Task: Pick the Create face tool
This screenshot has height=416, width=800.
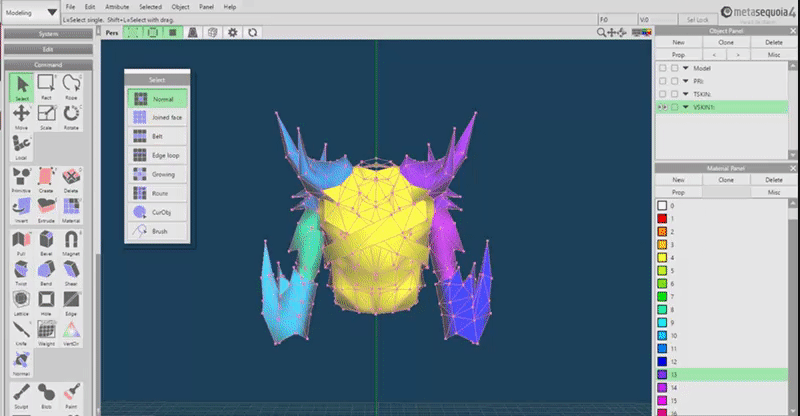Action: pyautogui.click(x=46, y=180)
